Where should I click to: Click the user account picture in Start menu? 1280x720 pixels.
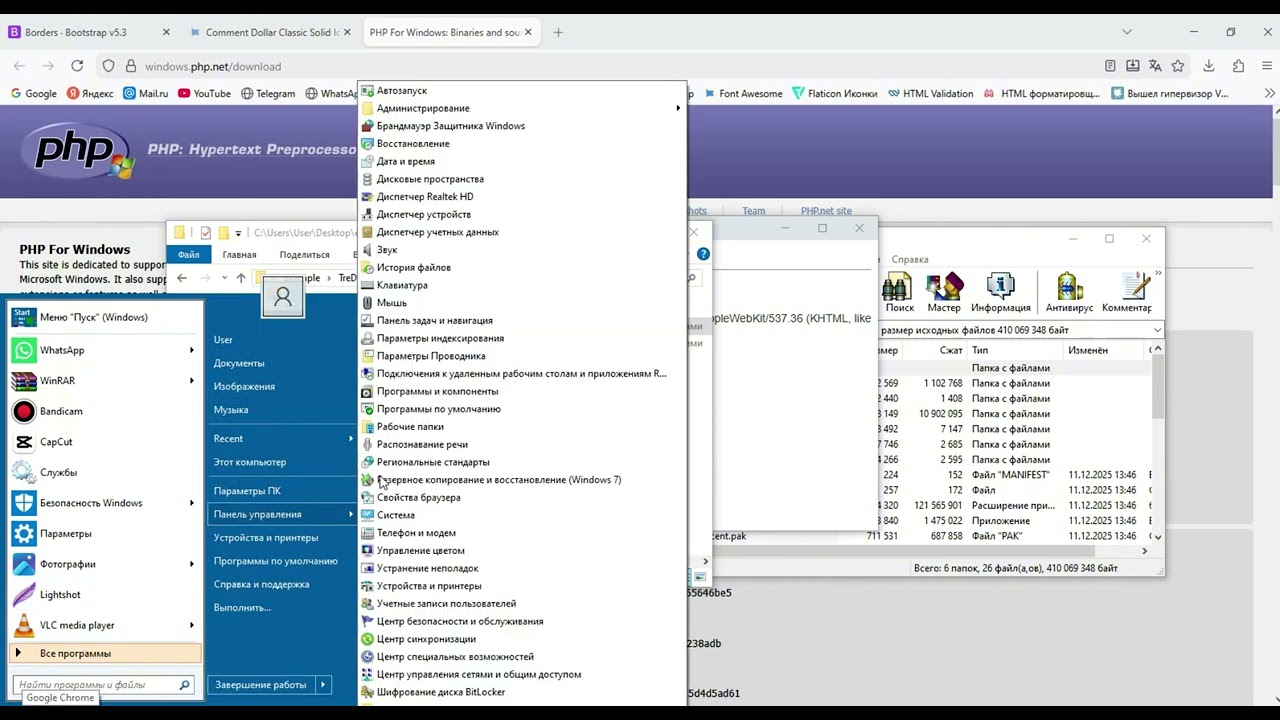point(283,297)
